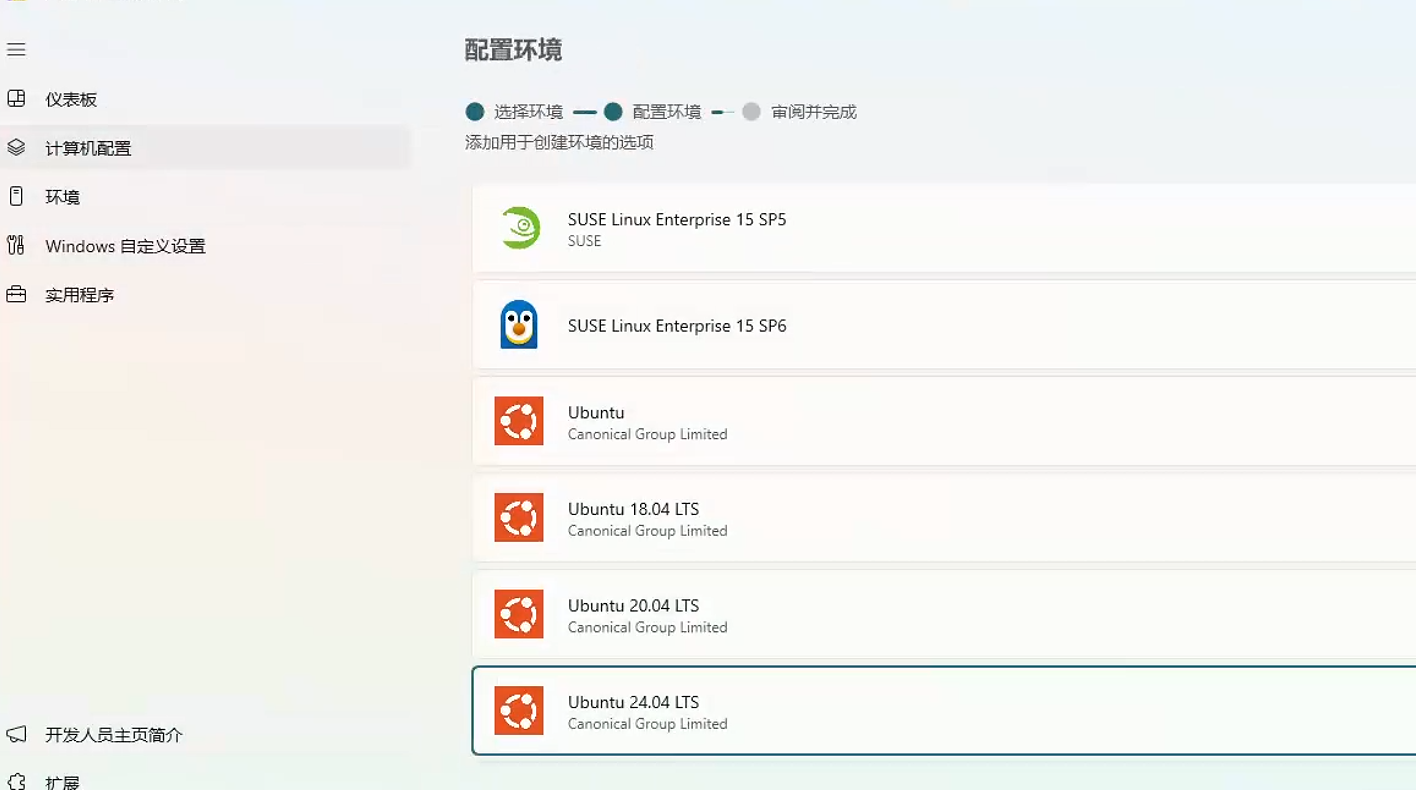Click Canonical Group Limited under Ubuntu 20.04
This screenshot has height=790, width=1416.
pyautogui.click(x=647, y=627)
